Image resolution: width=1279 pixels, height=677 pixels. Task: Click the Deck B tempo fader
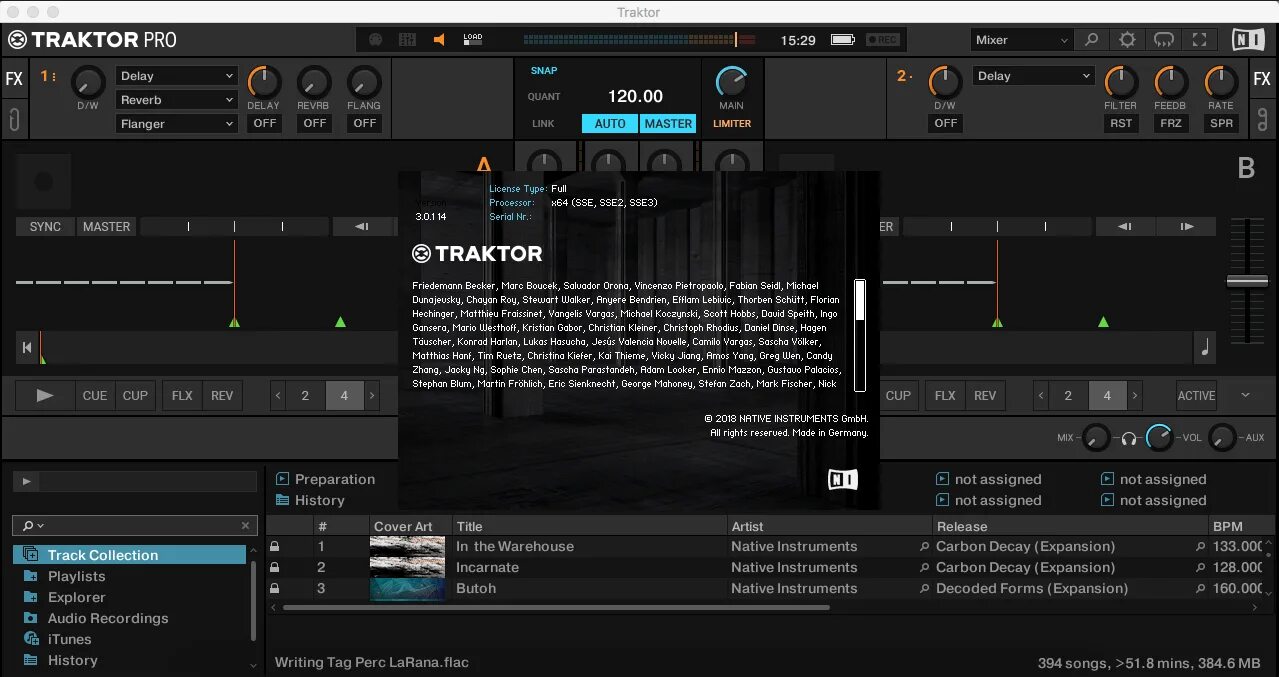click(x=1247, y=282)
